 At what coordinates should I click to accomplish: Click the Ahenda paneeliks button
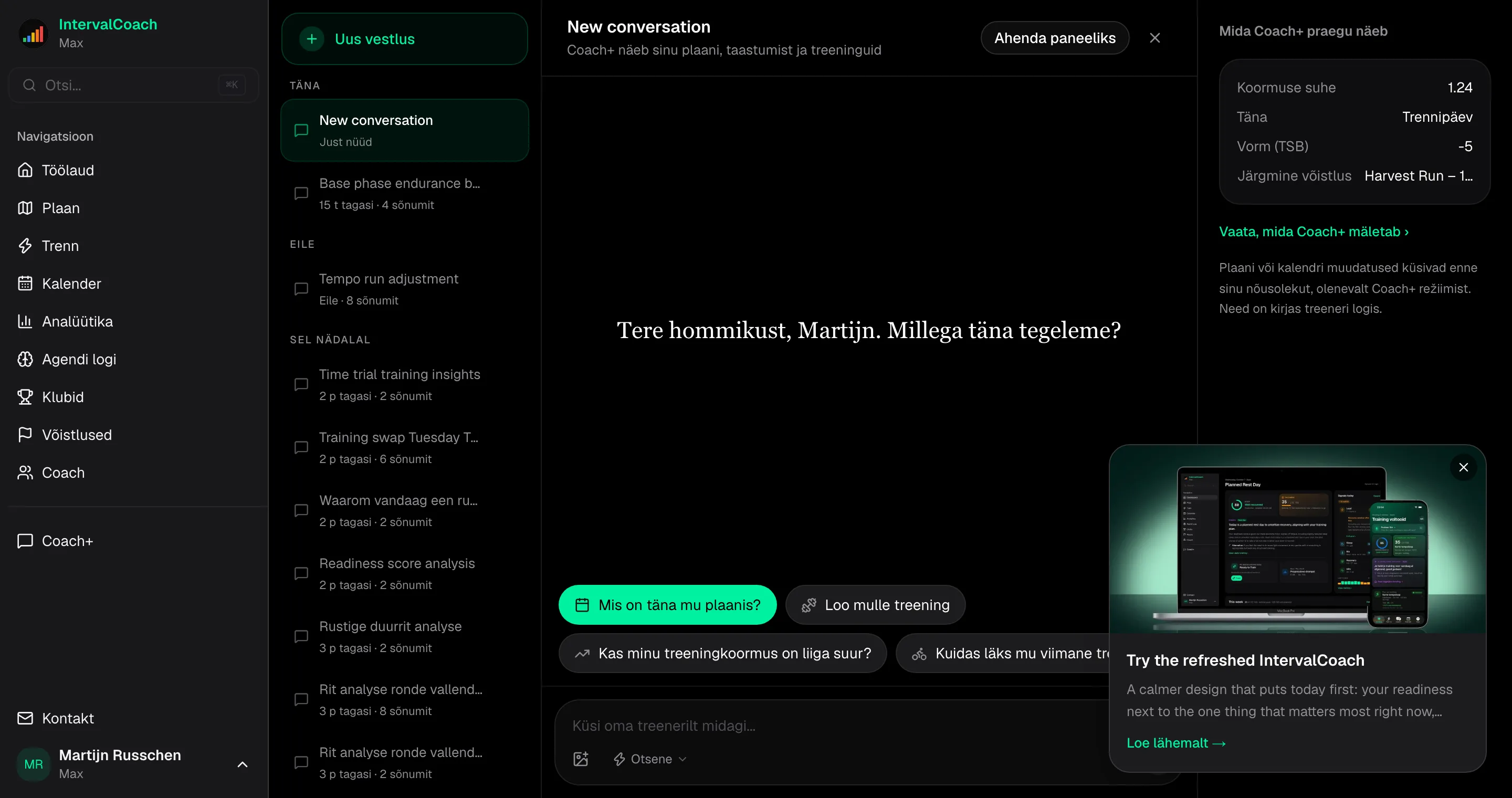(x=1055, y=38)
